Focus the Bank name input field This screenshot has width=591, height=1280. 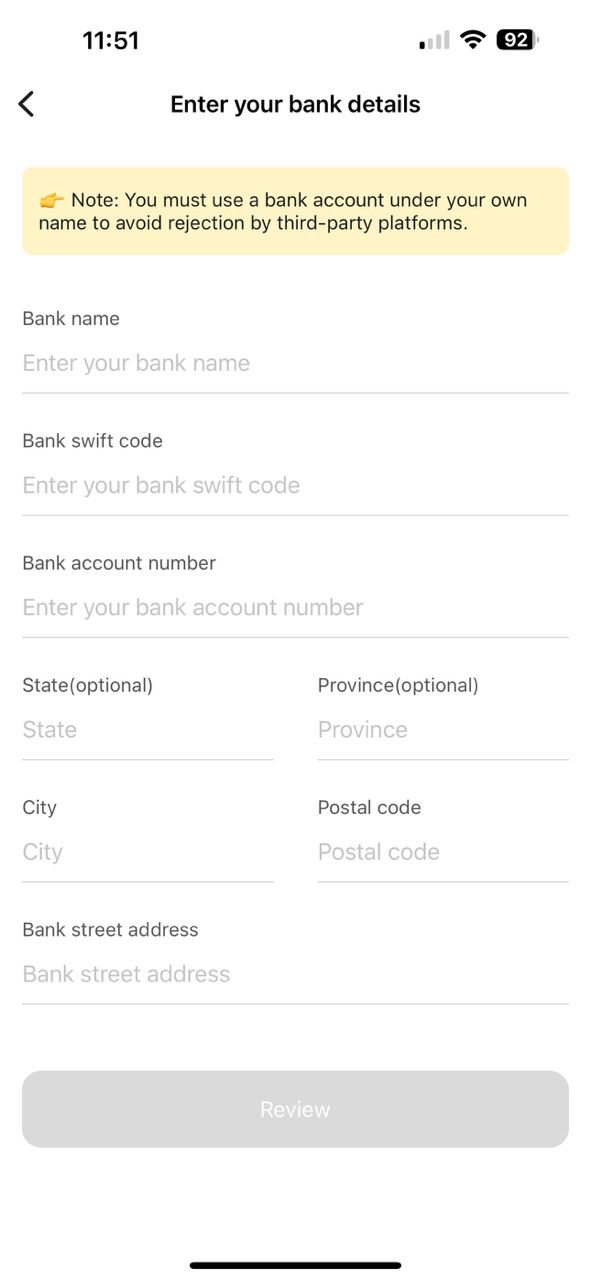[295, 363]
